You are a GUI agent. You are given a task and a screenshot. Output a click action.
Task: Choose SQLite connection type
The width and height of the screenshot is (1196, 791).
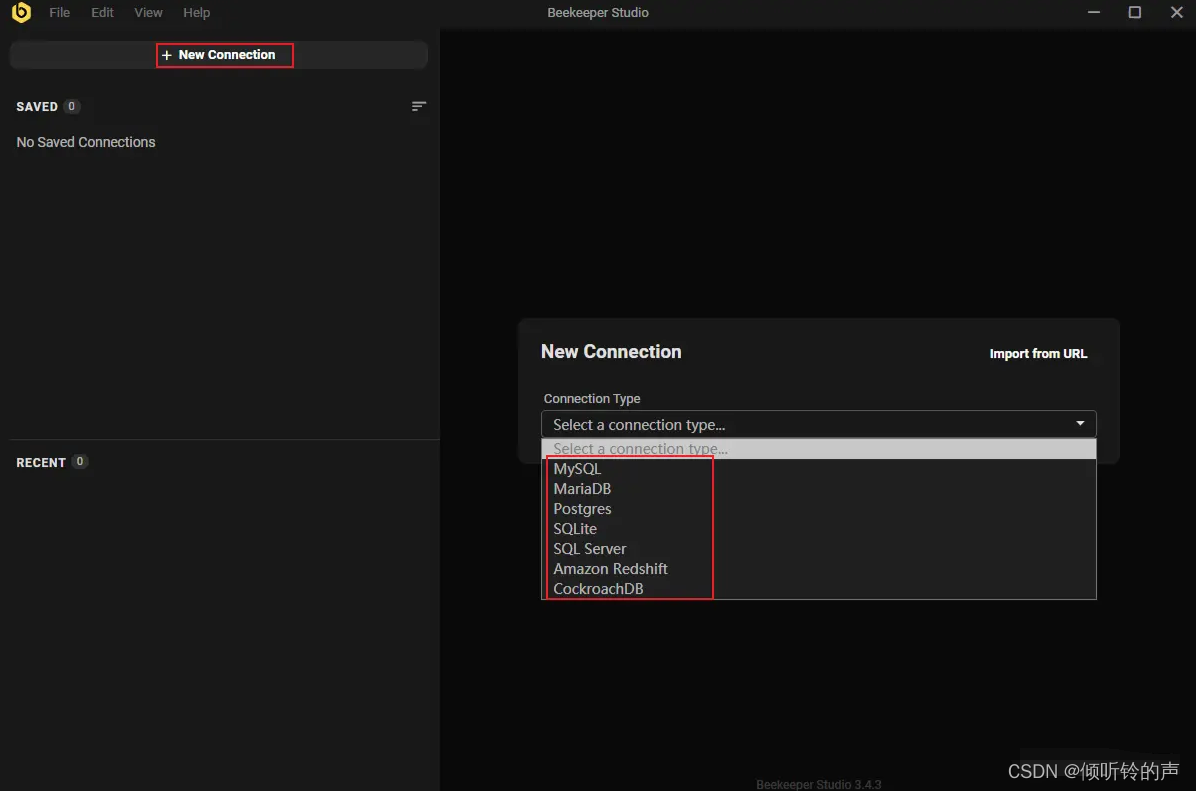[x=818, y=529]
